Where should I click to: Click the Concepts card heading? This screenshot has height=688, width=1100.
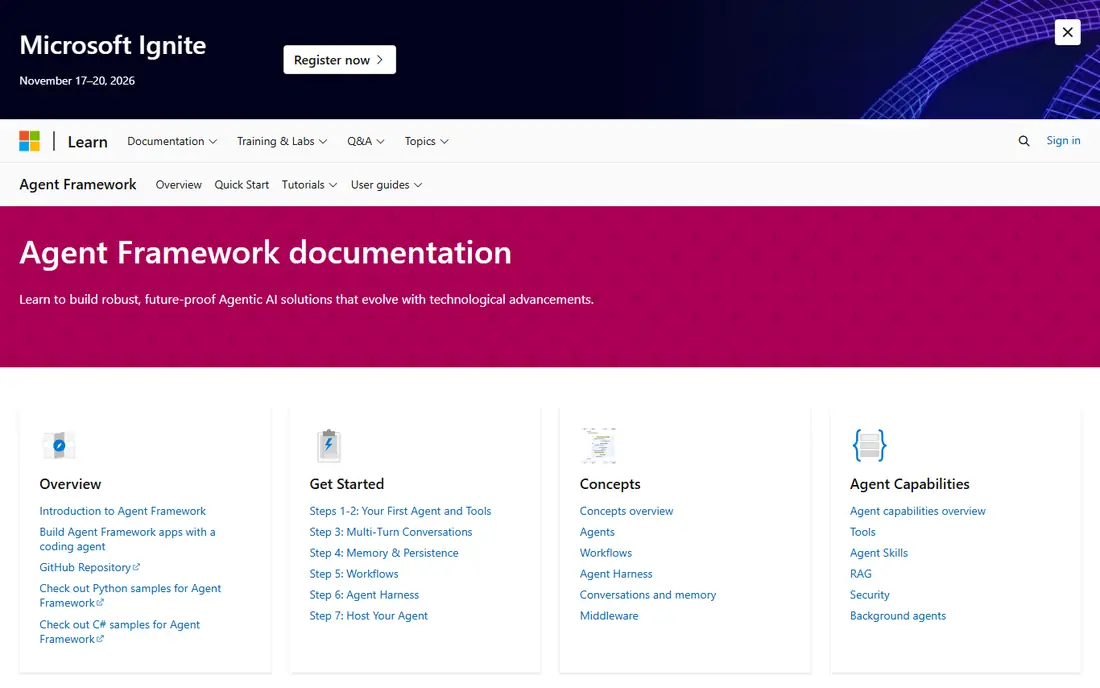coord(610,484)
